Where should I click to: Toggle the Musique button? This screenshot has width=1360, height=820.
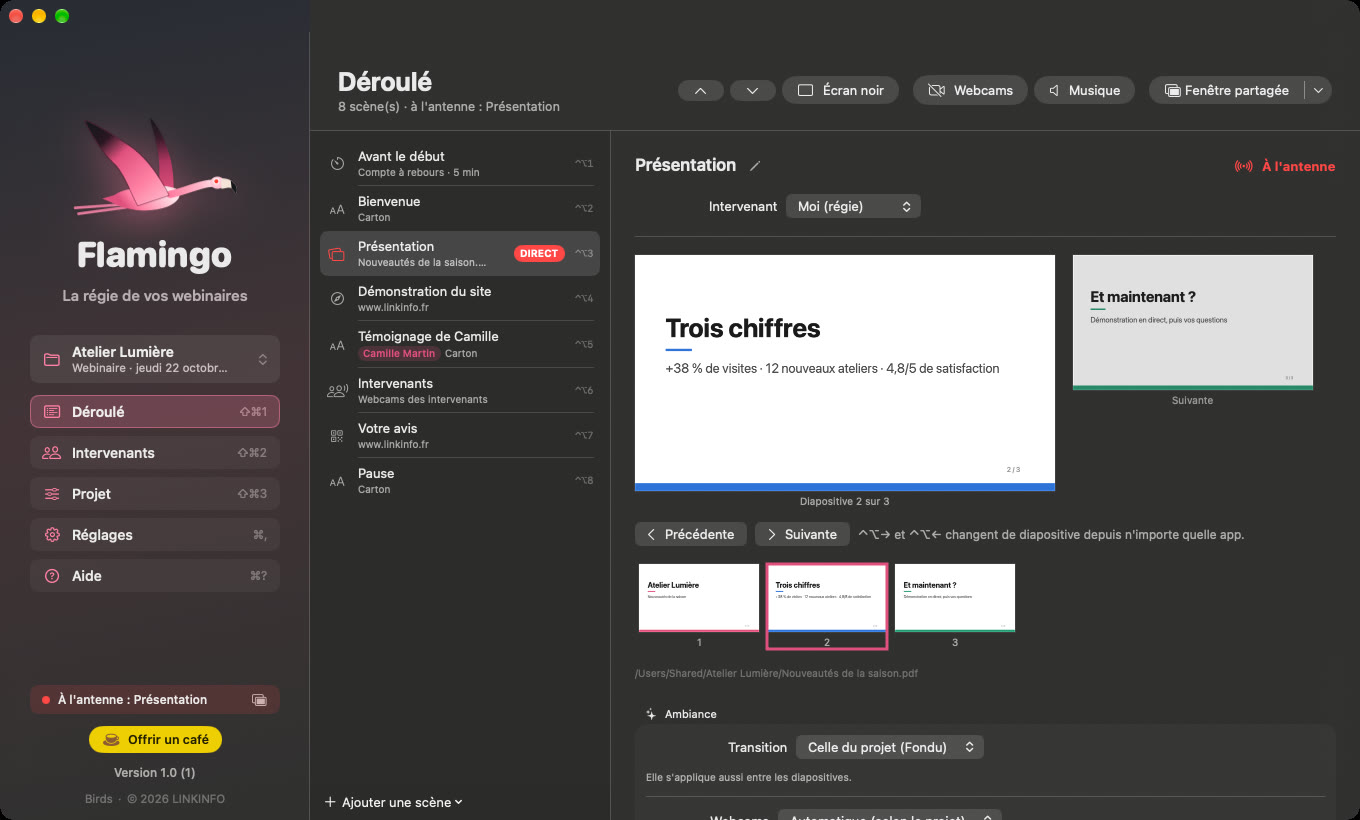coord(1084,90)
